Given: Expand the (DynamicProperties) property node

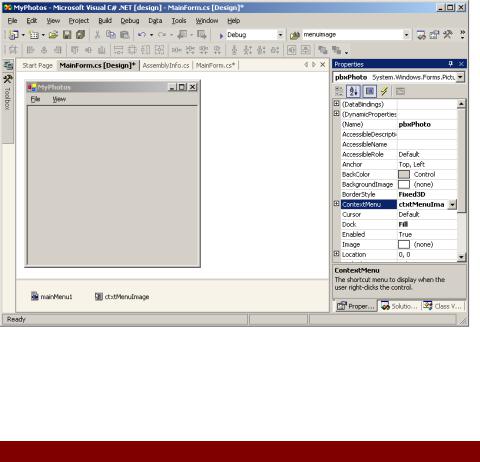Looking at the screenshot, I should pos(337,114).
